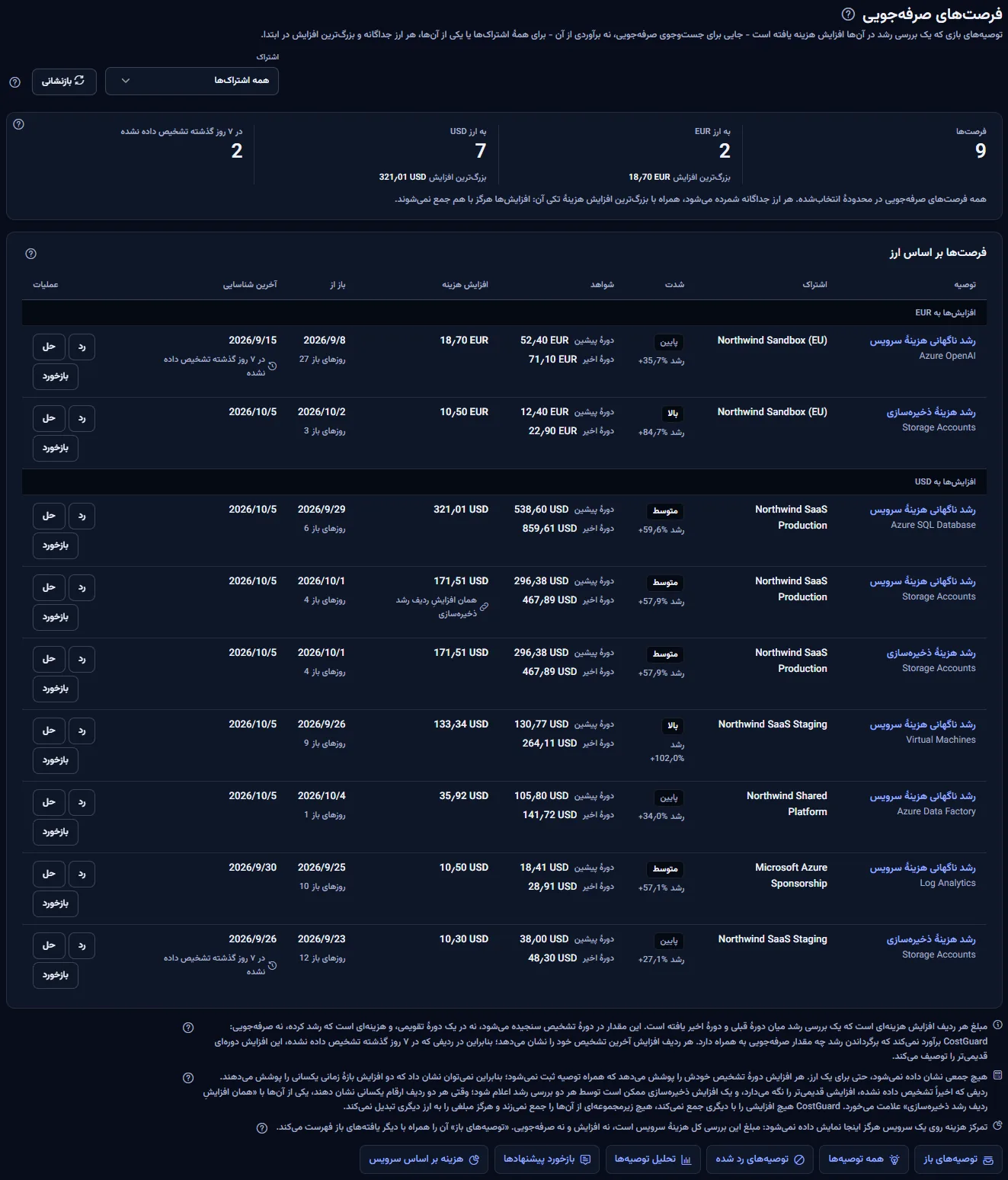Click the 'بازنشانی' reset button
1008x1180 pixels.
[64, 81]
